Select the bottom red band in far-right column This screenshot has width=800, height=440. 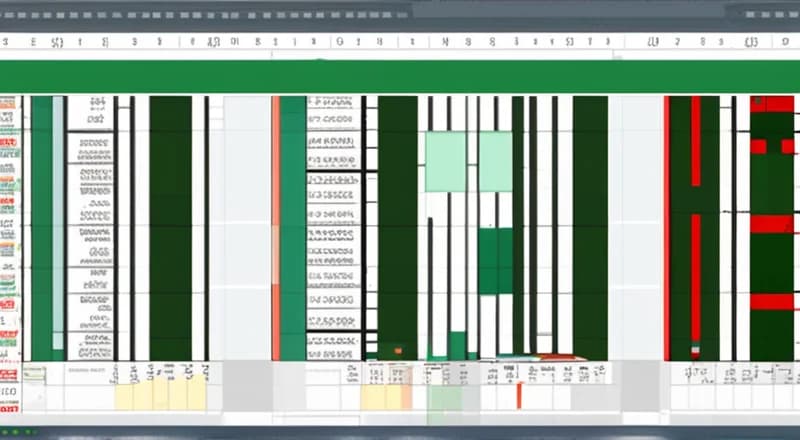(771, 301)
